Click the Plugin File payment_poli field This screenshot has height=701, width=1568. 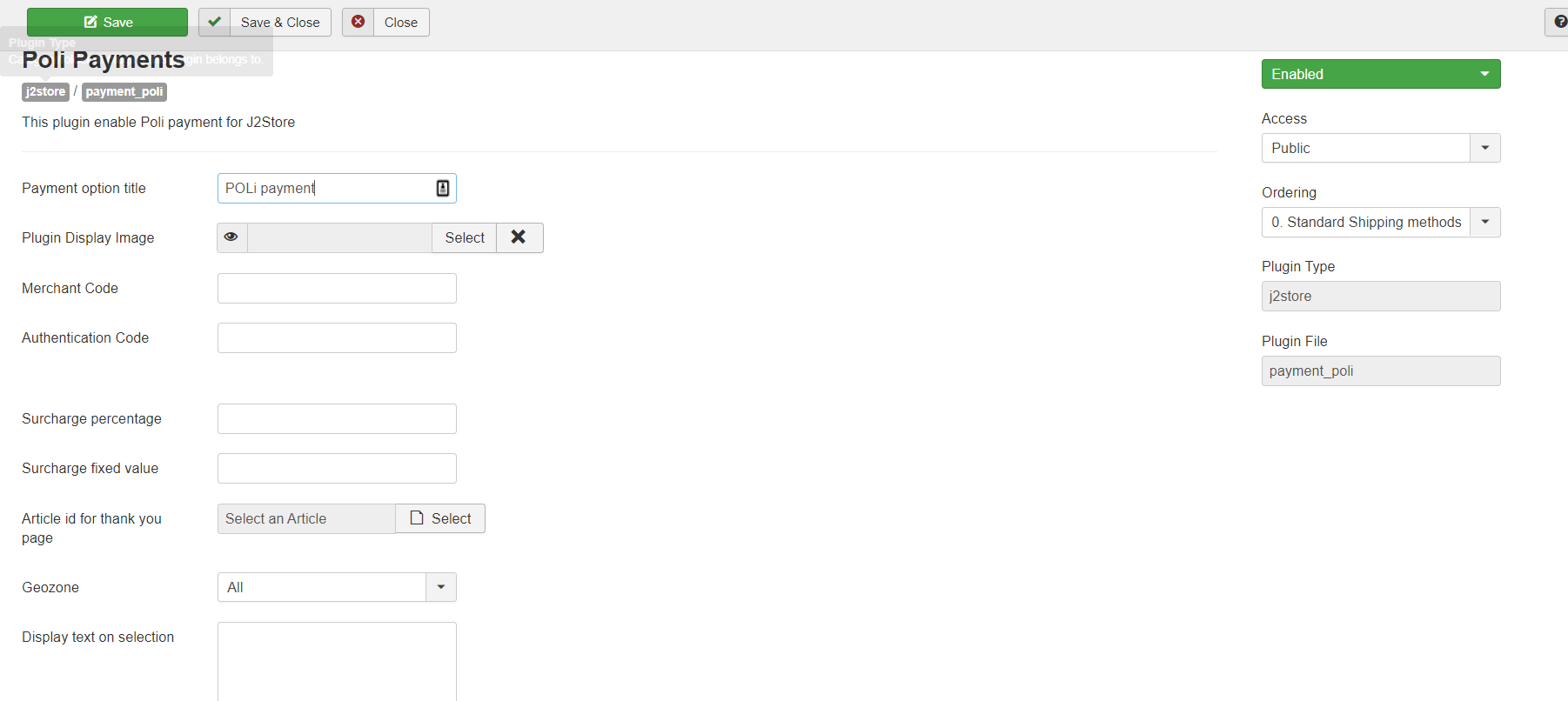[1381, 371]
